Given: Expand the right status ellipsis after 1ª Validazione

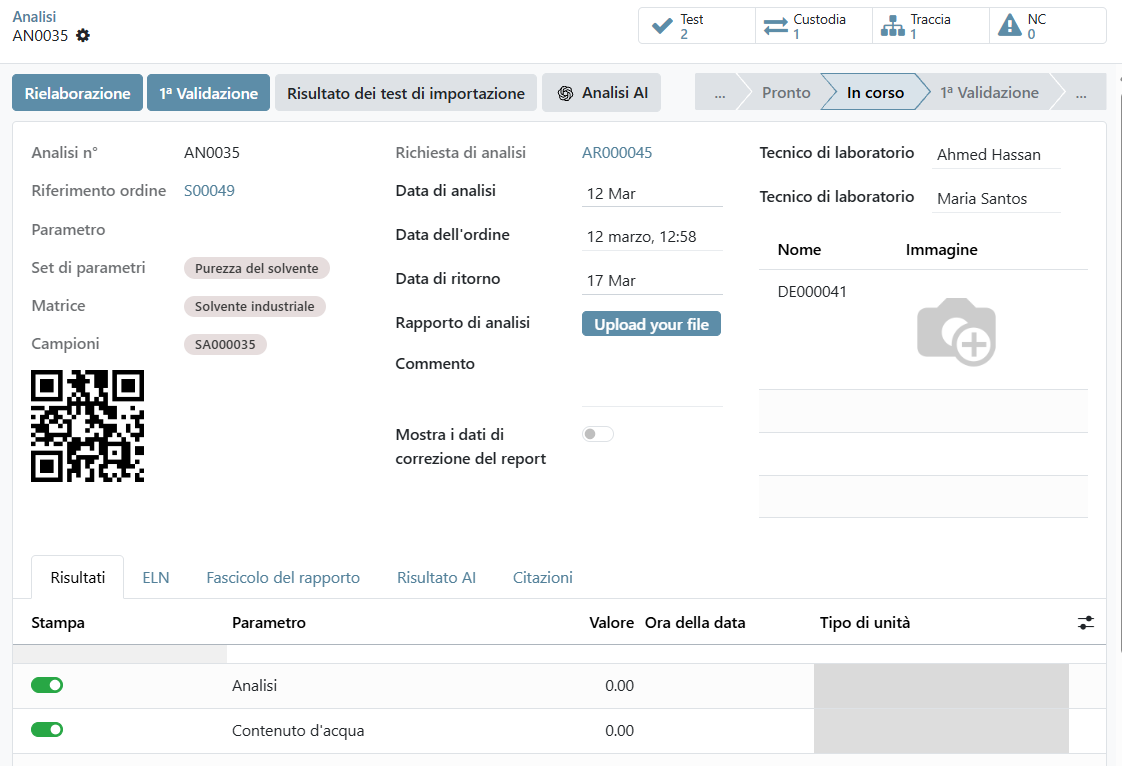Looking at the screenshot, I should pyautogui.click(x=1081, y=93).
